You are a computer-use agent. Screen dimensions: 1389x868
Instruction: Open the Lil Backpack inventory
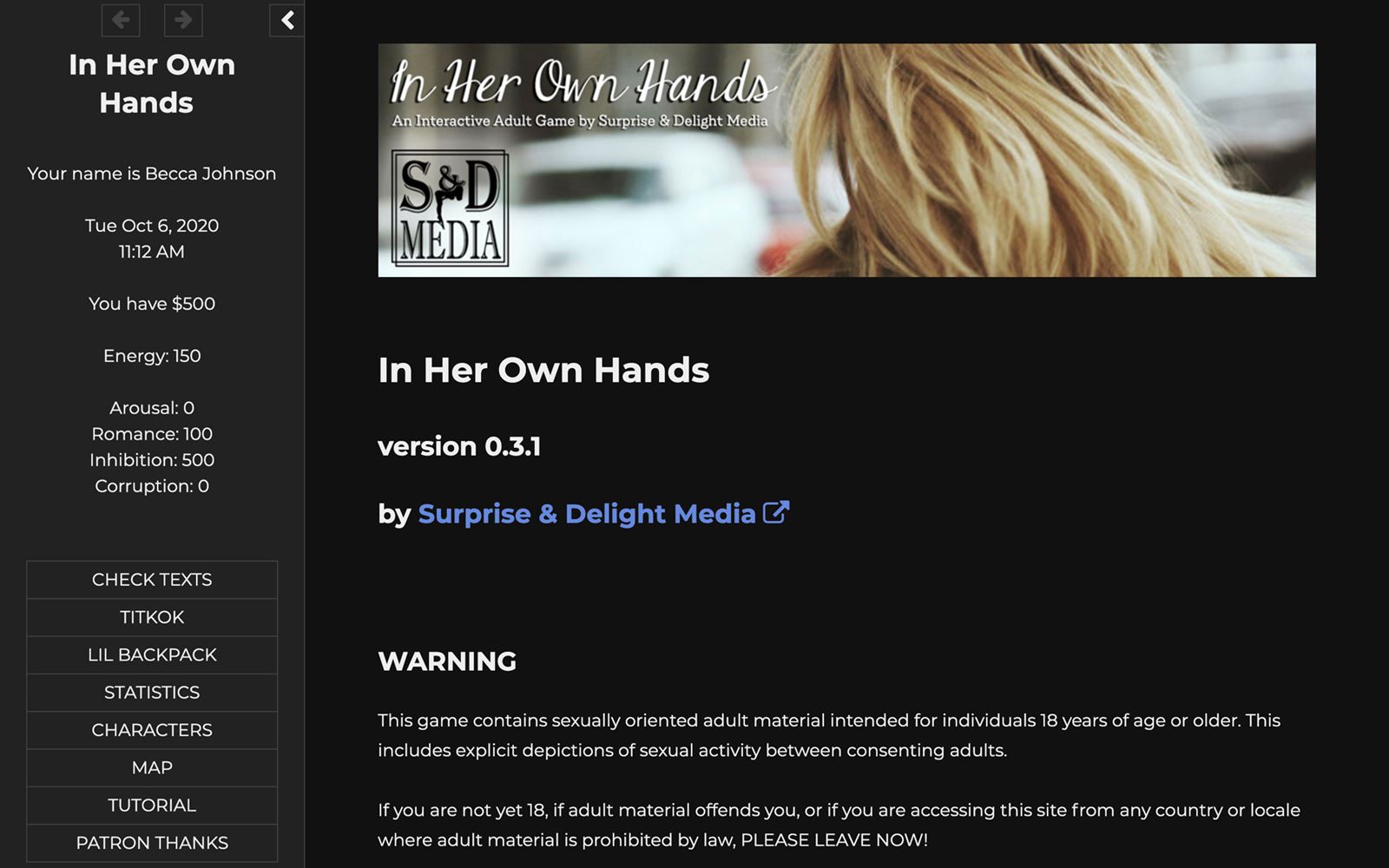[152, 655]
